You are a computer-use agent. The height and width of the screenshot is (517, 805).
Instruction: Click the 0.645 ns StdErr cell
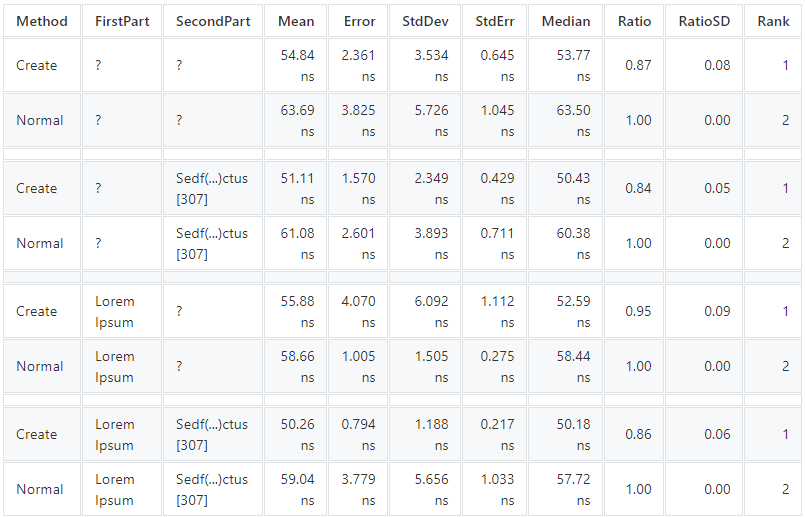[x=496, y=65]
